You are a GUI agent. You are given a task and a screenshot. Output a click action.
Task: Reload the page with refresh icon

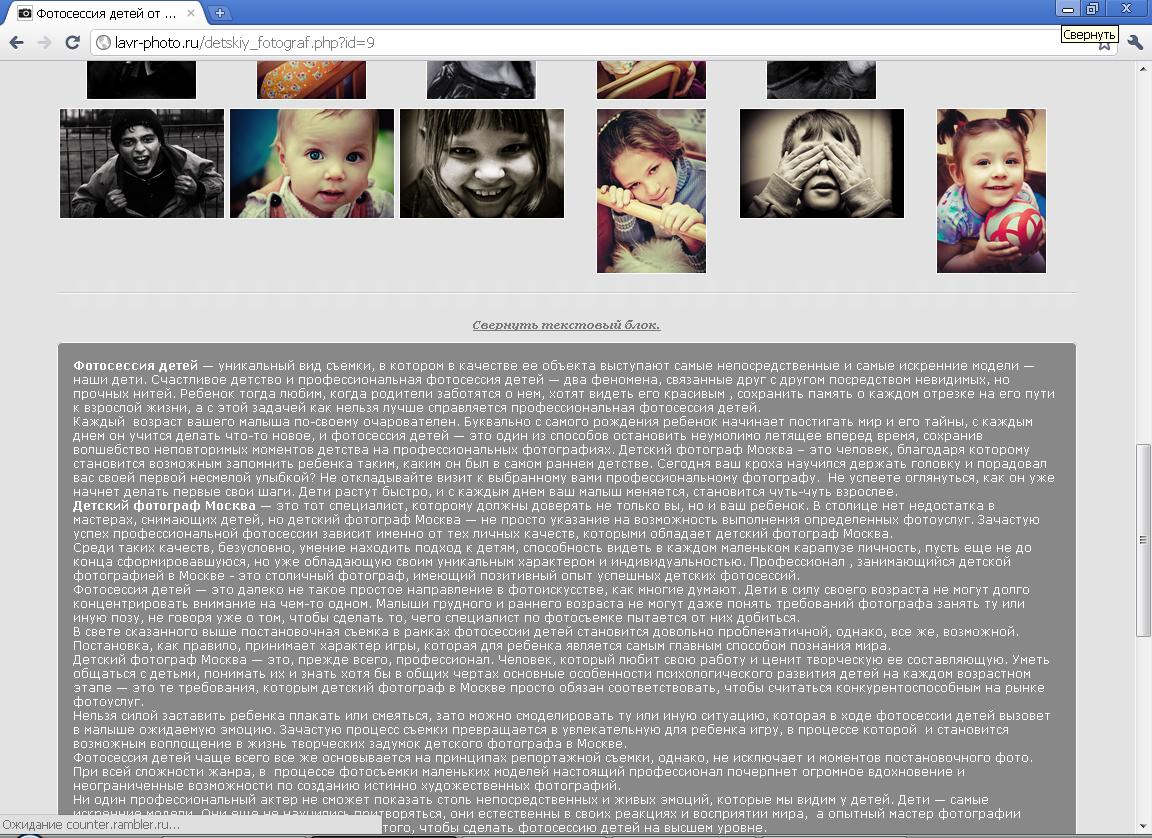tap(72, 43)
